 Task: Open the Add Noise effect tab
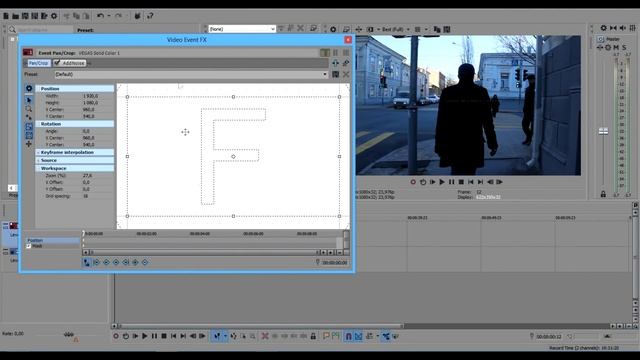pos(73,63)
